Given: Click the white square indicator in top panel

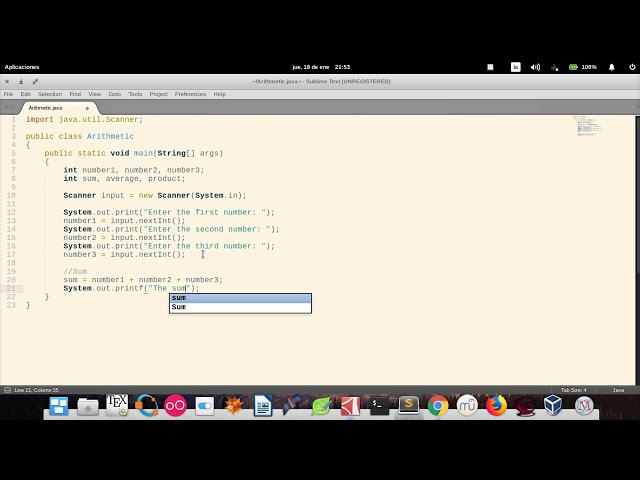Looking at the screenshot, I should [x=490, y=67].
